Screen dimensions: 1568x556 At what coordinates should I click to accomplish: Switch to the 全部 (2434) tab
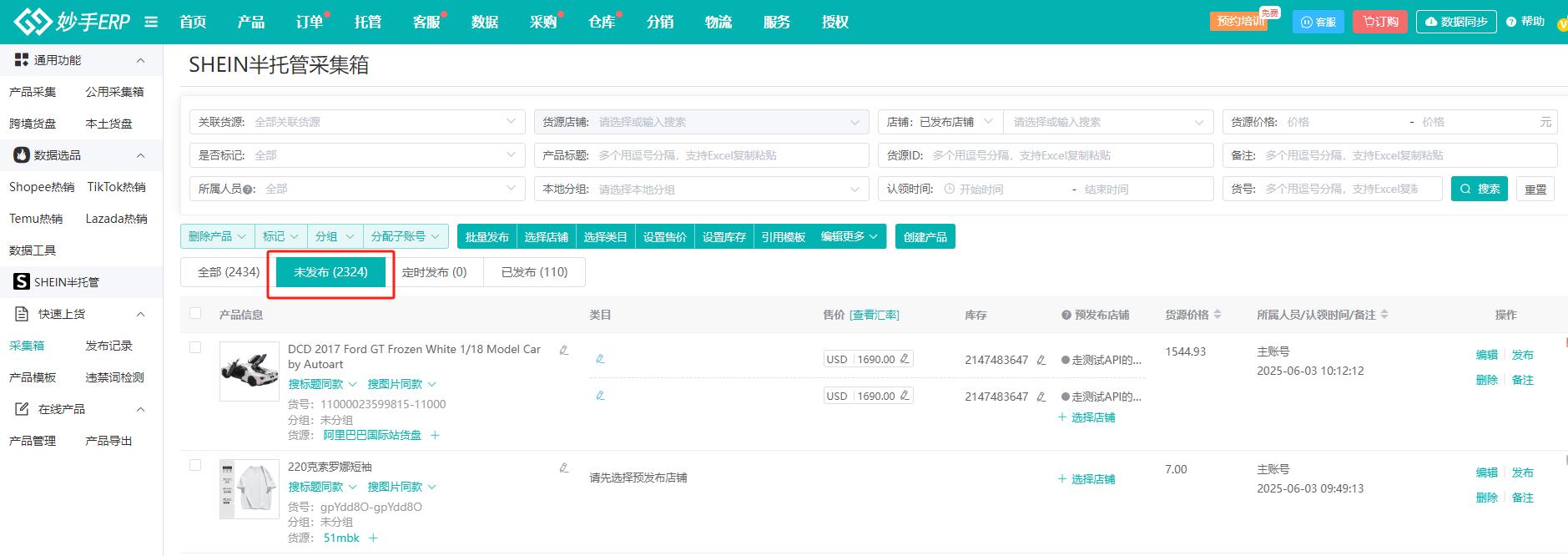(x=229, y=272)
